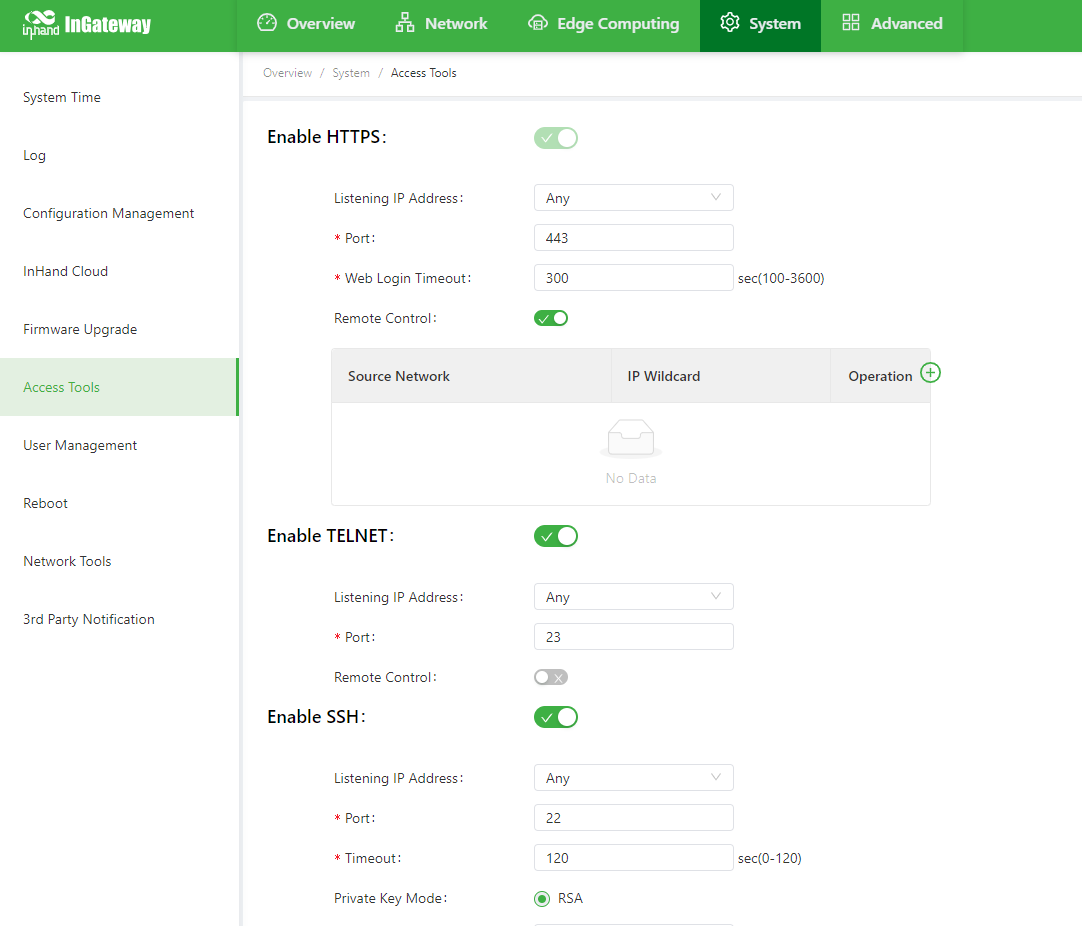Open SSH Listening IP Address dropdown

click(x=633, y=778)
